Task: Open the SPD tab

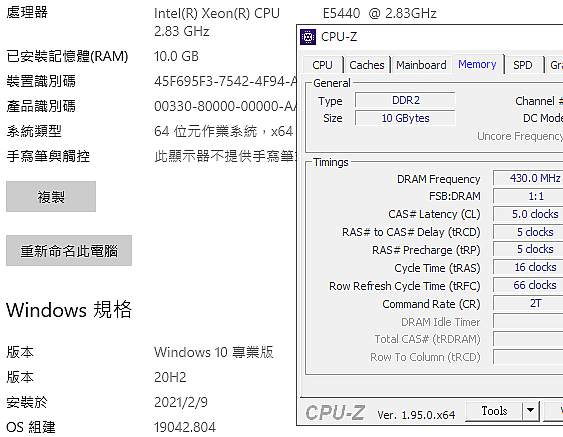Action: coord(522,65)
